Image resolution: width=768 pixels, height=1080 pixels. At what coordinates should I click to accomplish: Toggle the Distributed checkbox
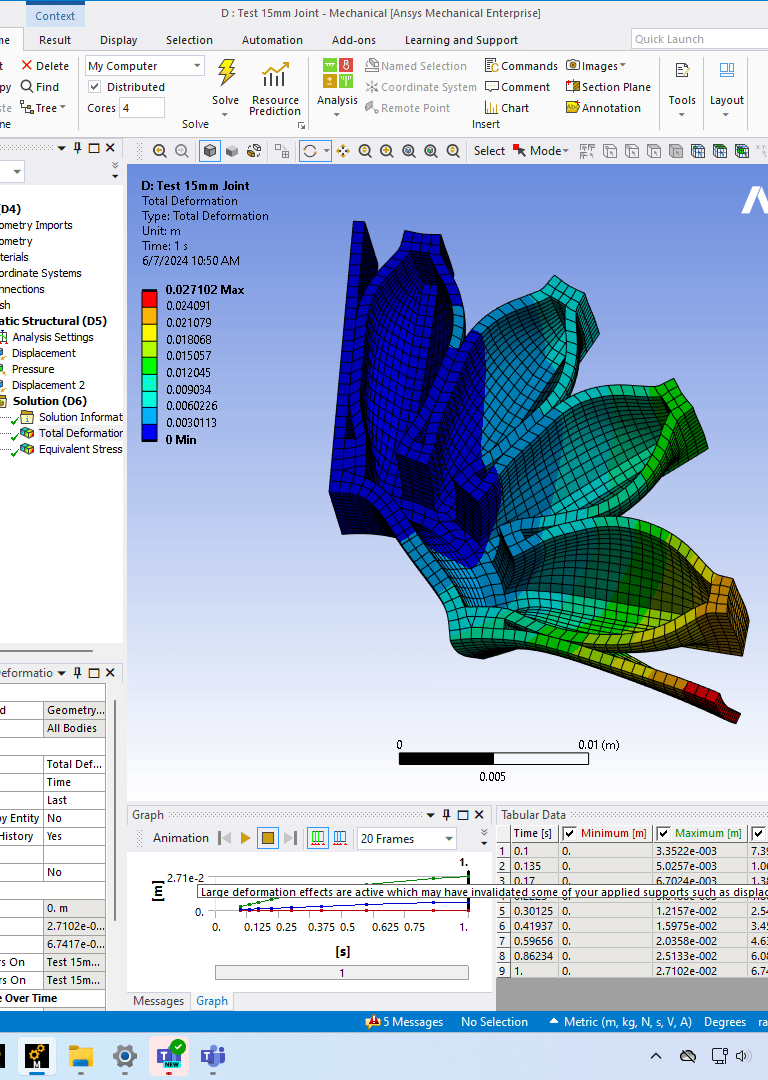coord(95,87)
